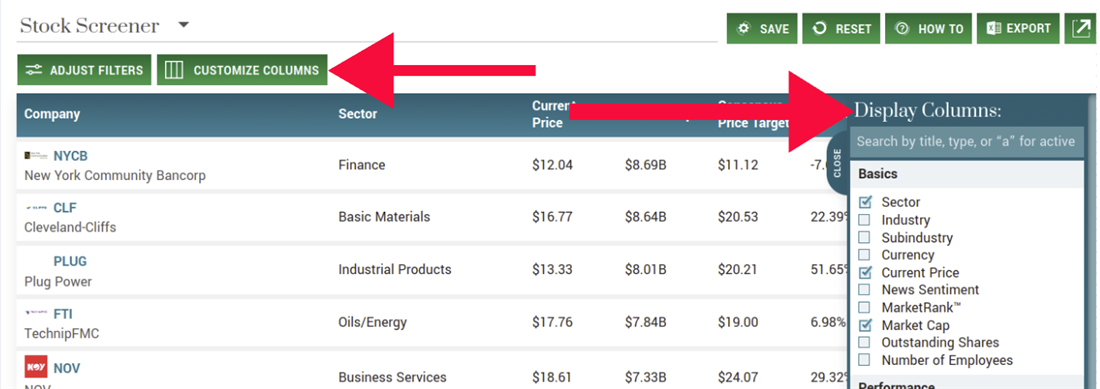Sort by the Company column header

(52, 114)
